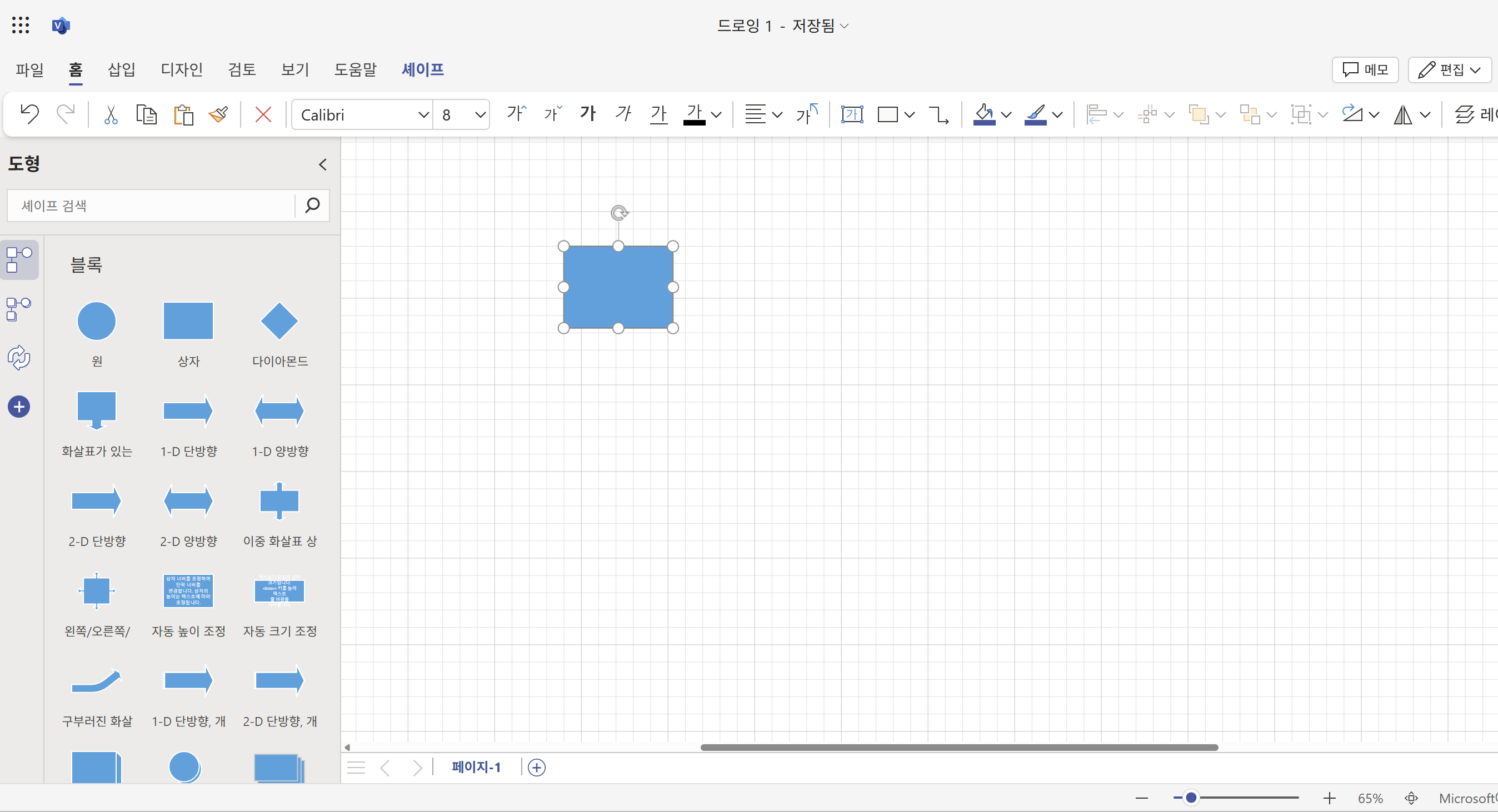Click the Visio logo icon
Viewport: 1498px width, 812px height.
(61, 26)
